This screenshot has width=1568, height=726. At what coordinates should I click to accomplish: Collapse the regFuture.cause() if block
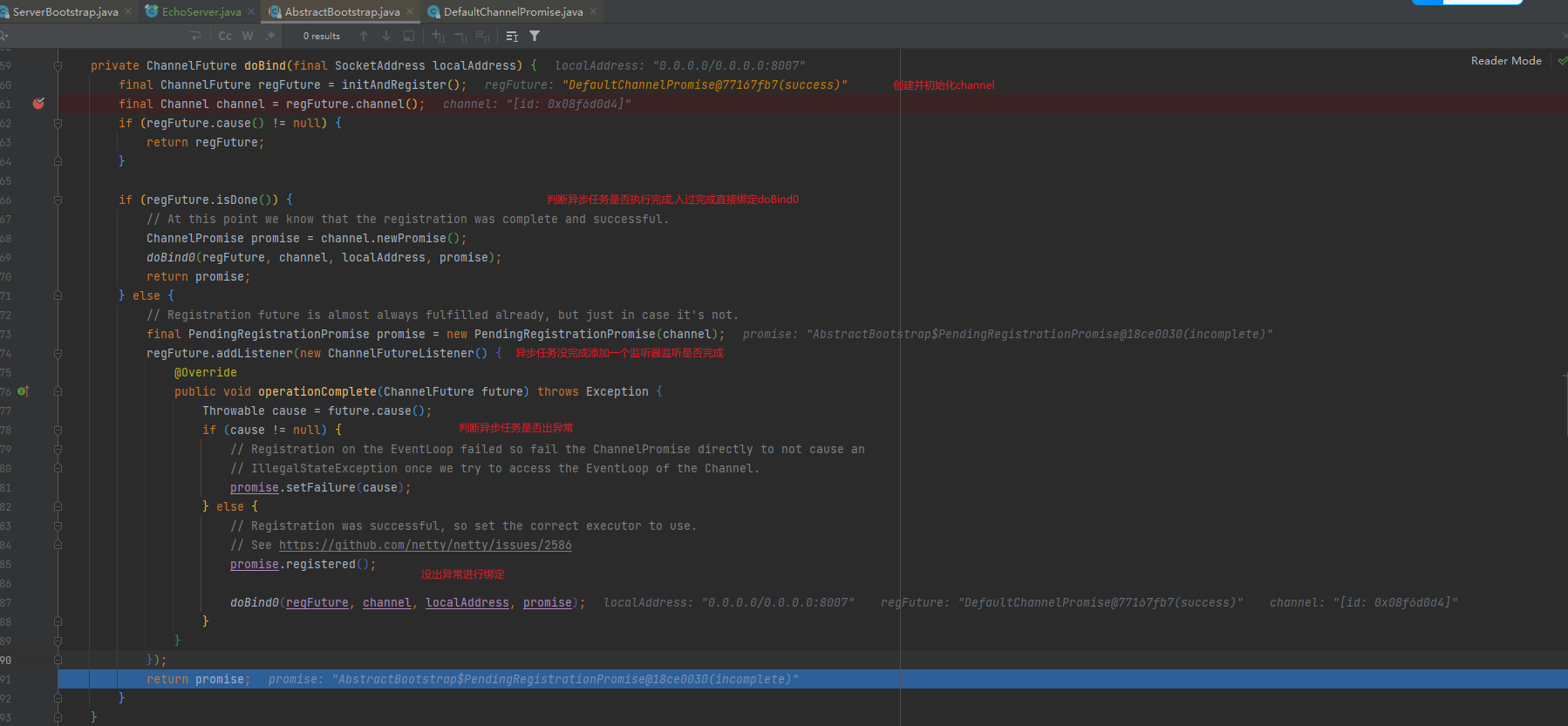pos(58,123)
